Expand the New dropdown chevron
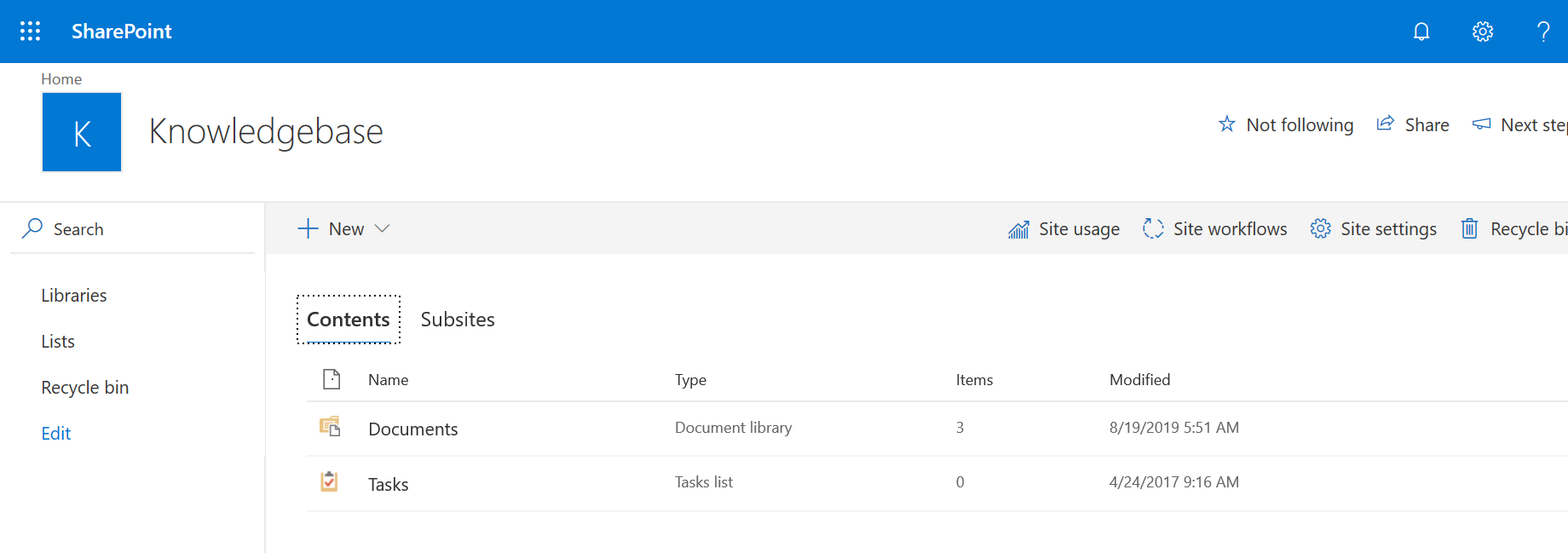This screenshot has height=553, width=1568. point(383,228)
